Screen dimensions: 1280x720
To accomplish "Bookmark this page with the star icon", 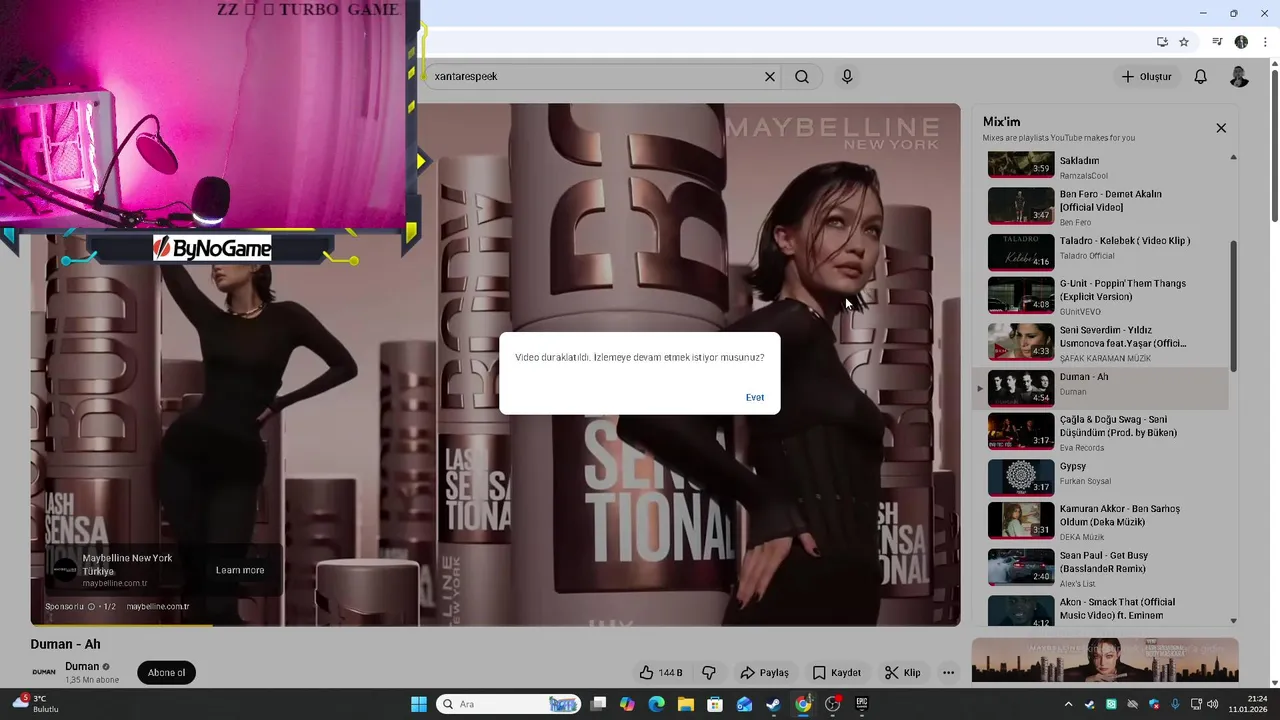I will (x=1184, y=42).
